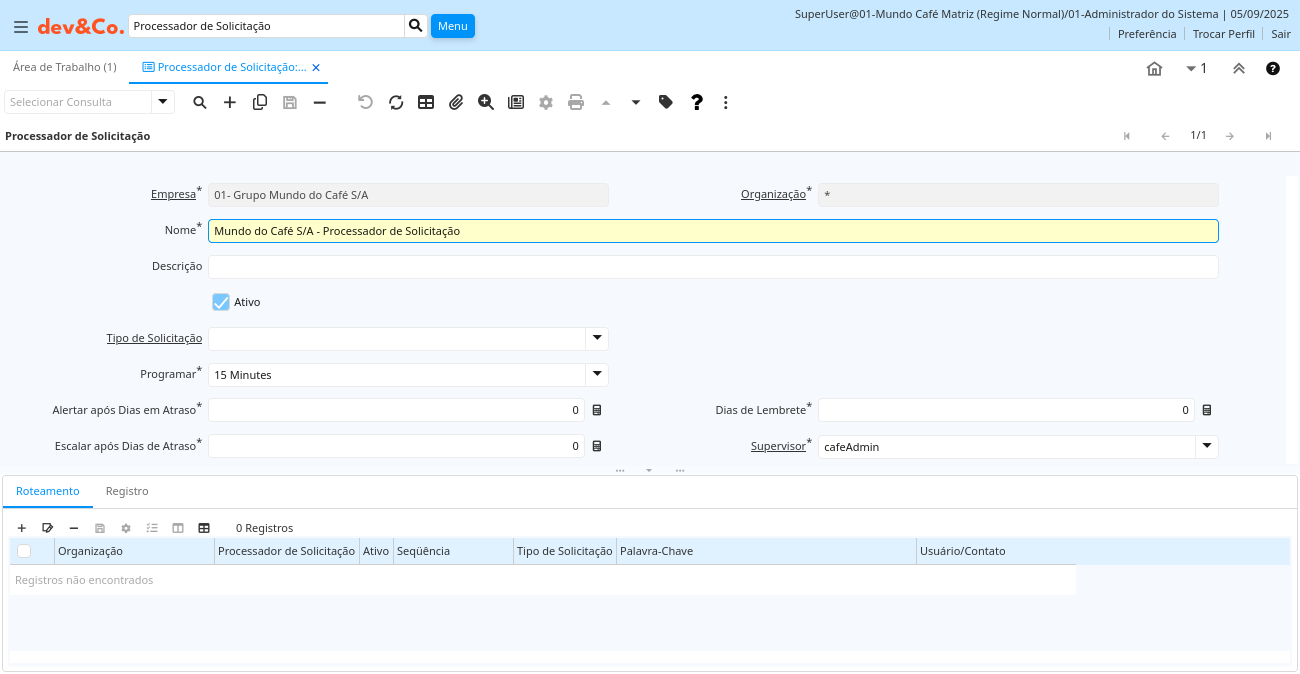This screenshot has width=1300, height=674.
Task: Click the tag icon in toolbar
Action: [666, 102]
